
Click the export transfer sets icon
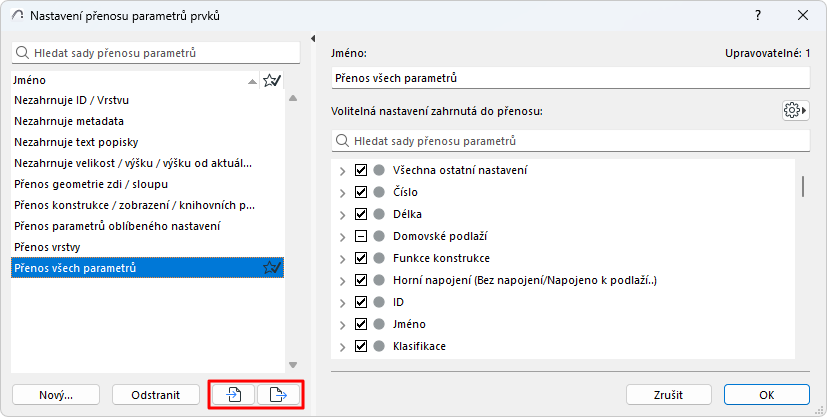279,395
